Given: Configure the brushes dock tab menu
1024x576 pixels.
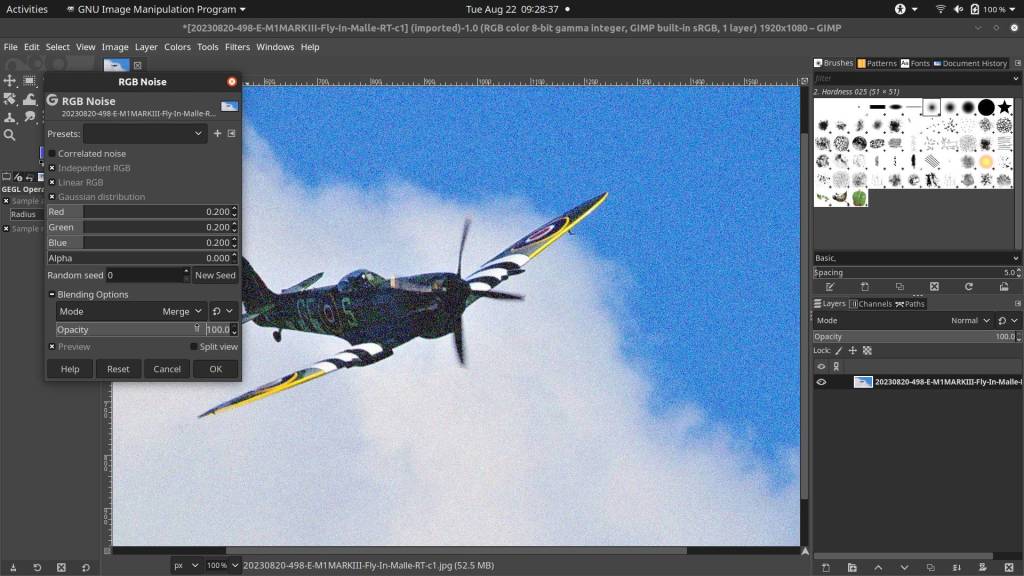Looking at the screenshot, I should click(x=1017, y=63).
